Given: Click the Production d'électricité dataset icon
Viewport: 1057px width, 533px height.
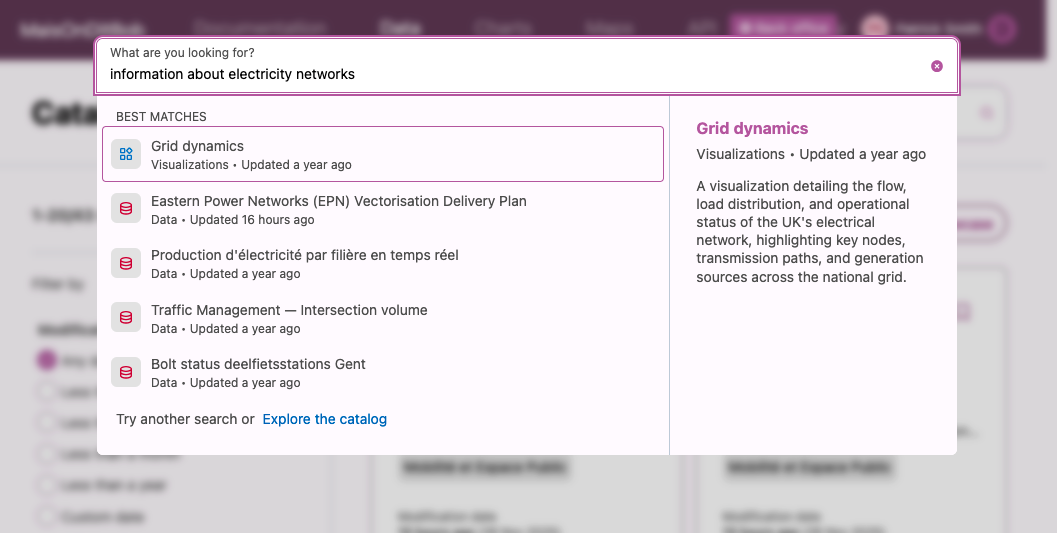Looking at the screenshot, I should 126,264.
